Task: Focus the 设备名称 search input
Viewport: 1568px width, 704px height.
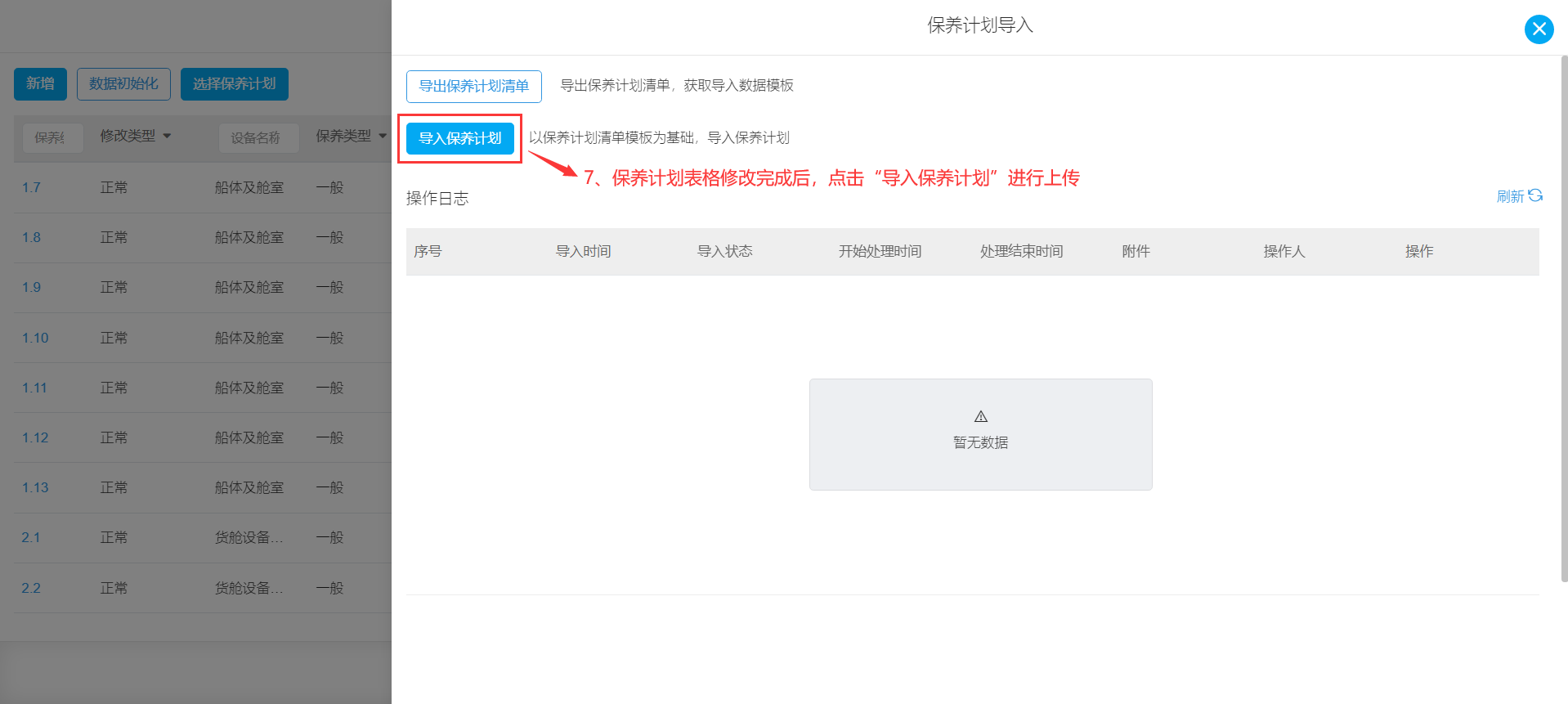Action: coord(258,138)
